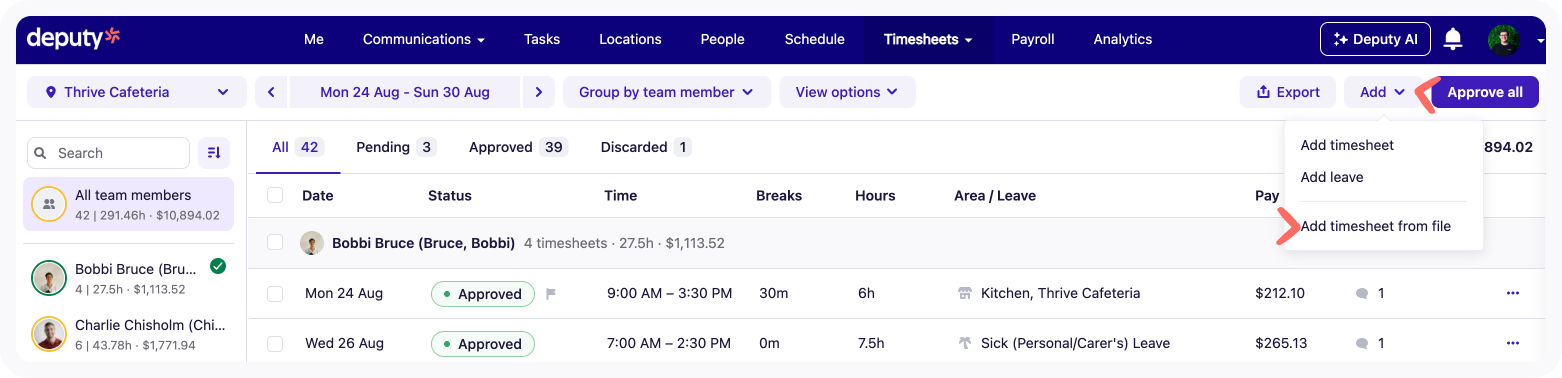Open three-dot menu for Mon 24 Aug row
This screenshot has width=1562, height=378.
pos(1512,293)
